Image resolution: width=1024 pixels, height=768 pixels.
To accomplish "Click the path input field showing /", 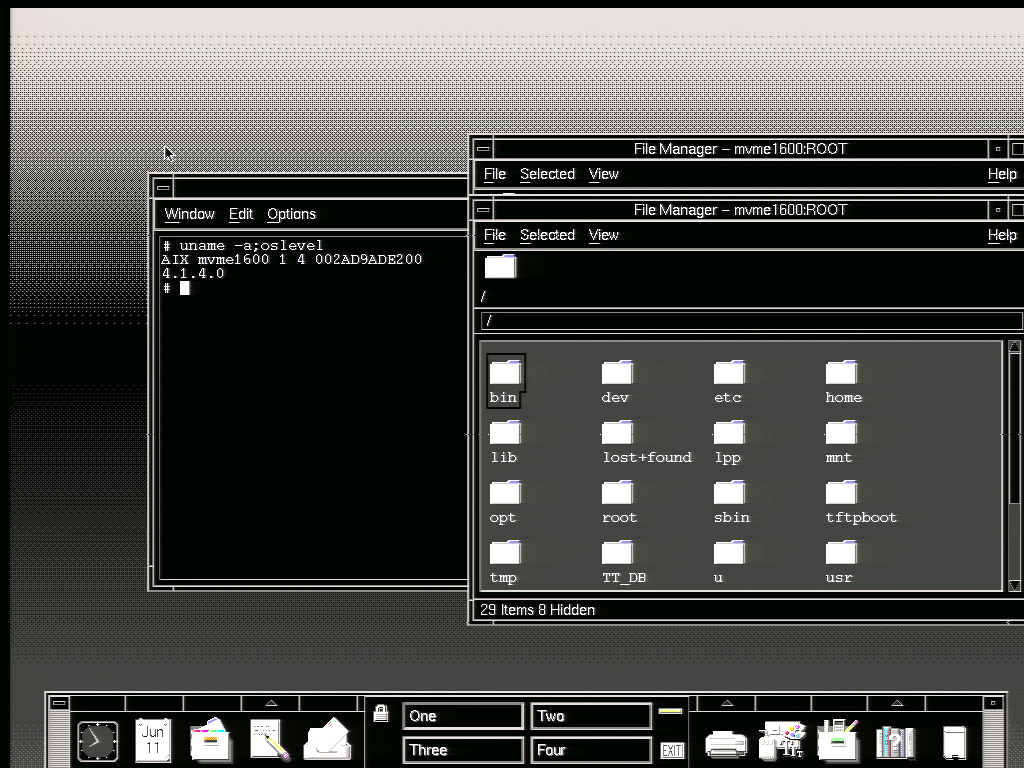I will point(752,321).
